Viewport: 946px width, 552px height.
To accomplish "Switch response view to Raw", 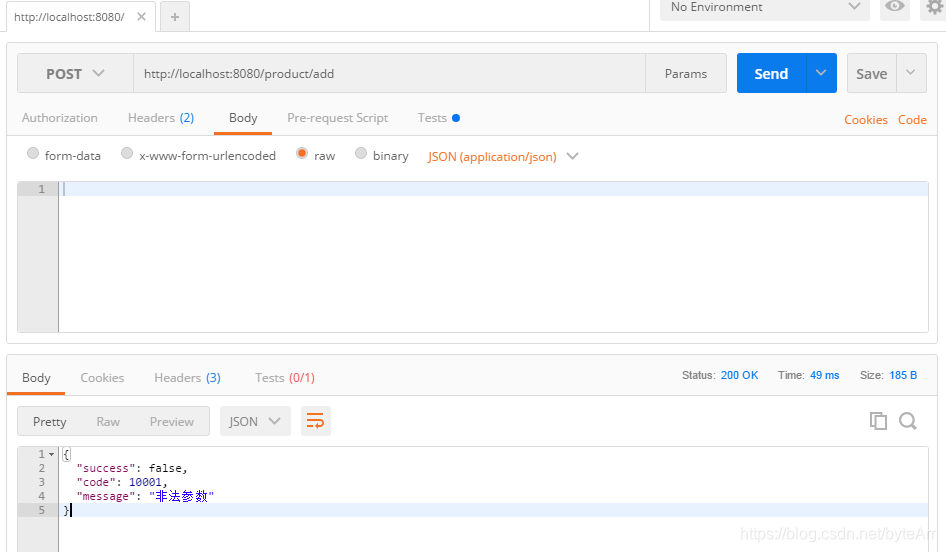I will [x=108, y=421].
